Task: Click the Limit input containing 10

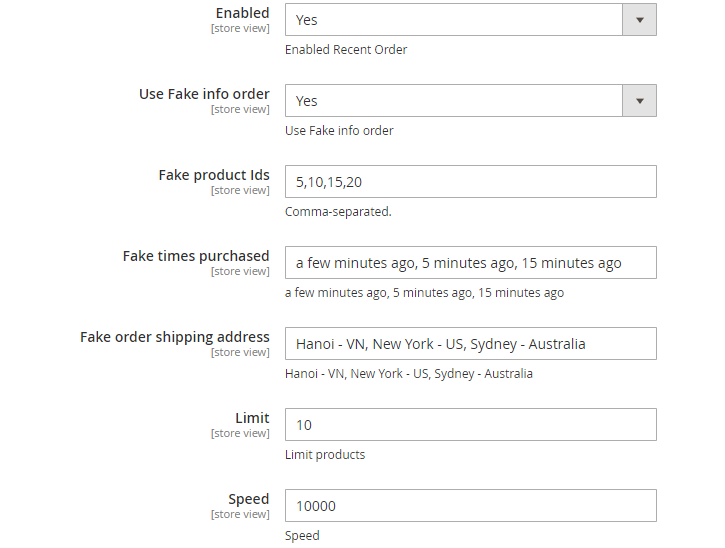Action: click(470, 425)
